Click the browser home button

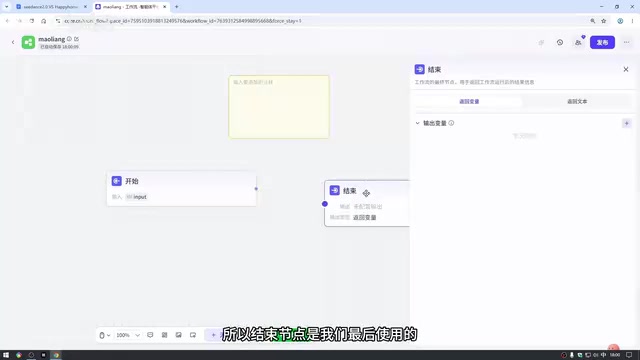point(44,21)
